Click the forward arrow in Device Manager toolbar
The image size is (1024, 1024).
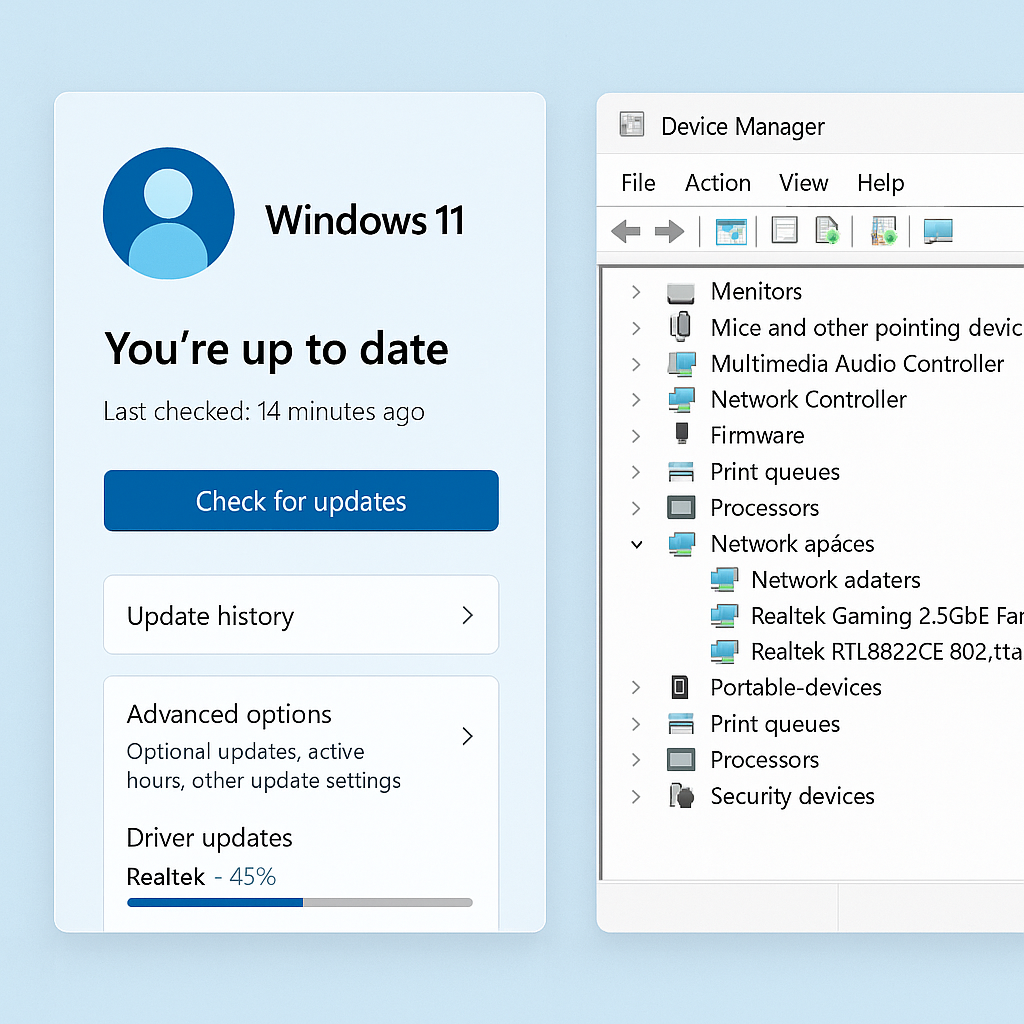click(x=669, y=230)
